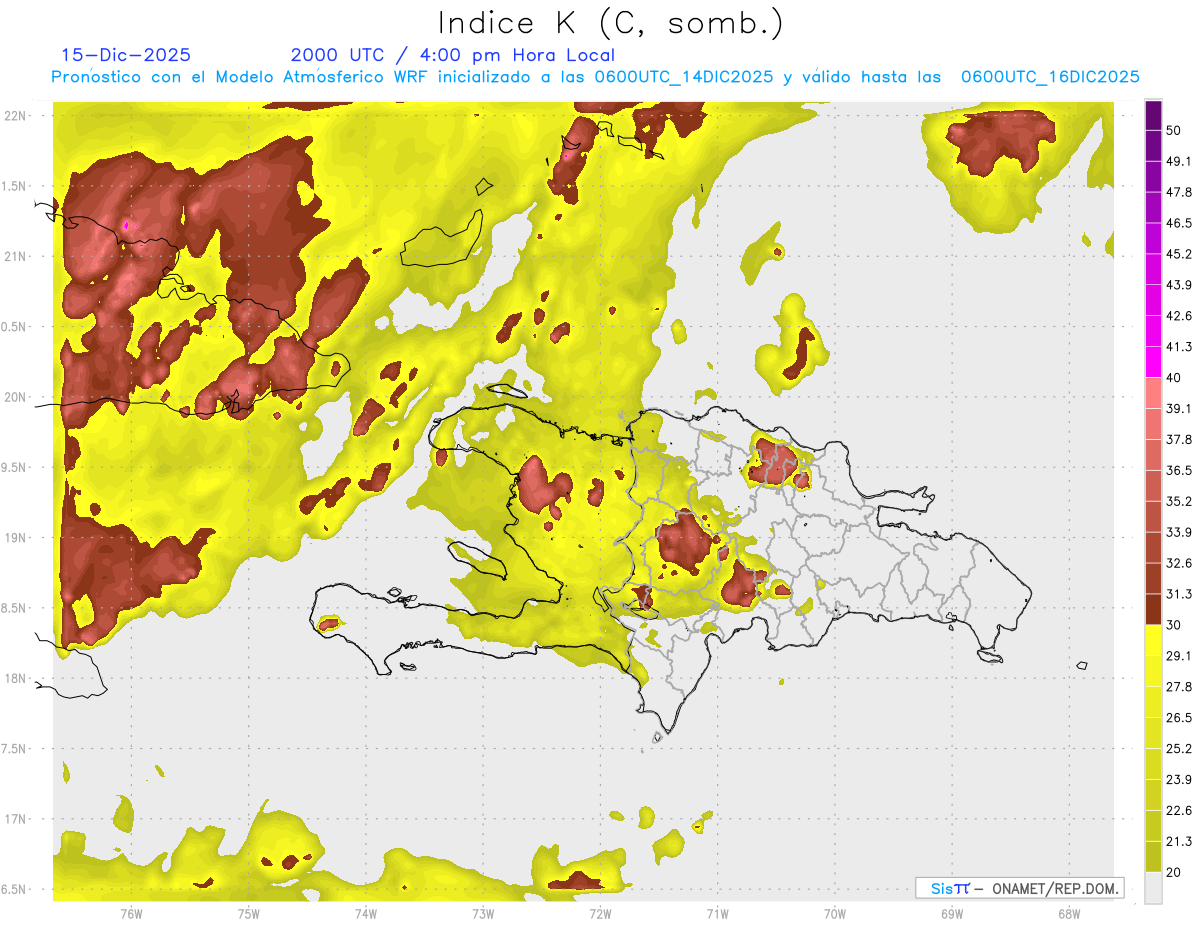
Task: Click the colorbar value label 21.3
Action: point(1179,841)
